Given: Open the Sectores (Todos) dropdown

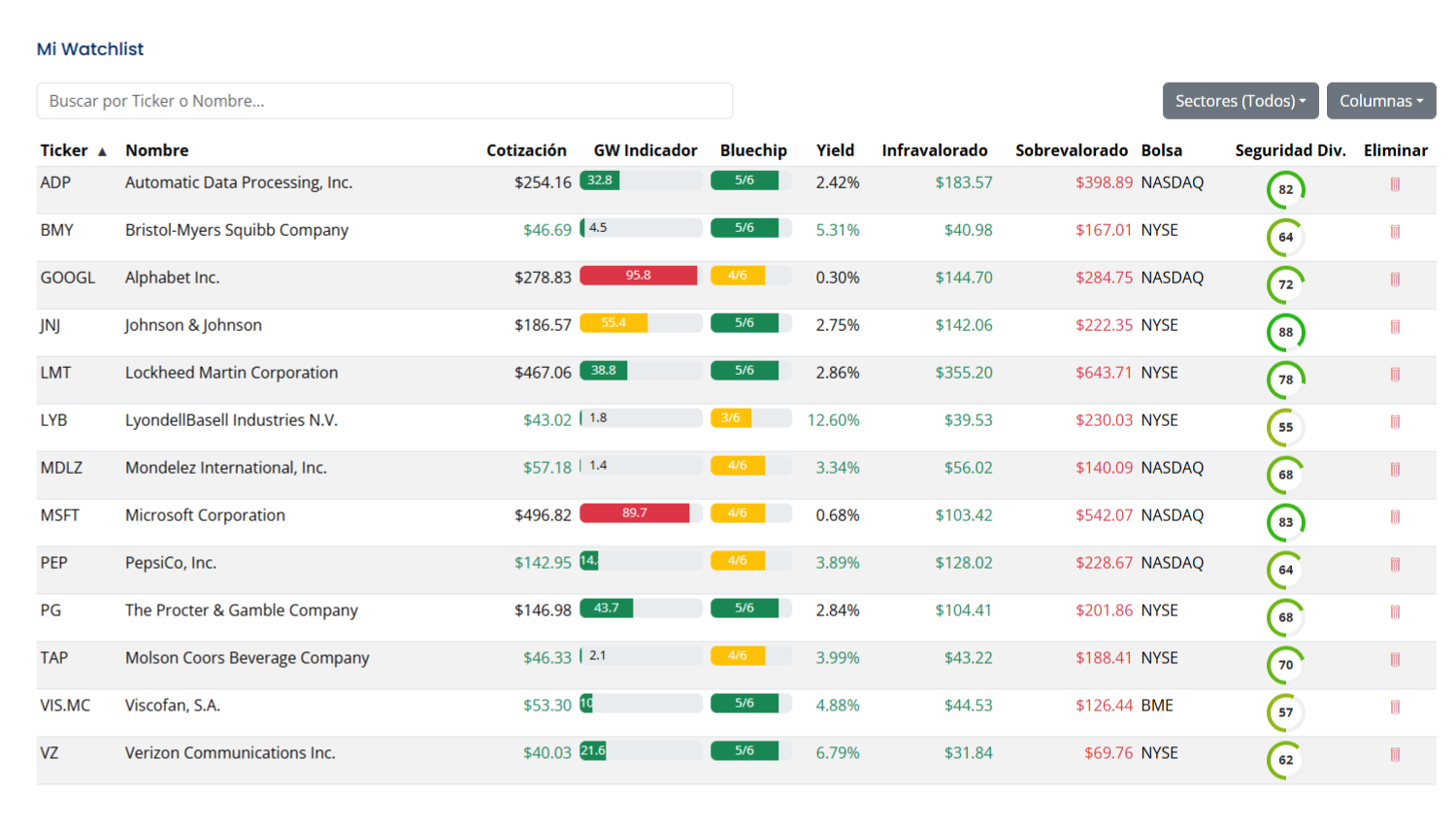Looking at the screenshot, I should pyautogui.click(x=1240, y=101).
